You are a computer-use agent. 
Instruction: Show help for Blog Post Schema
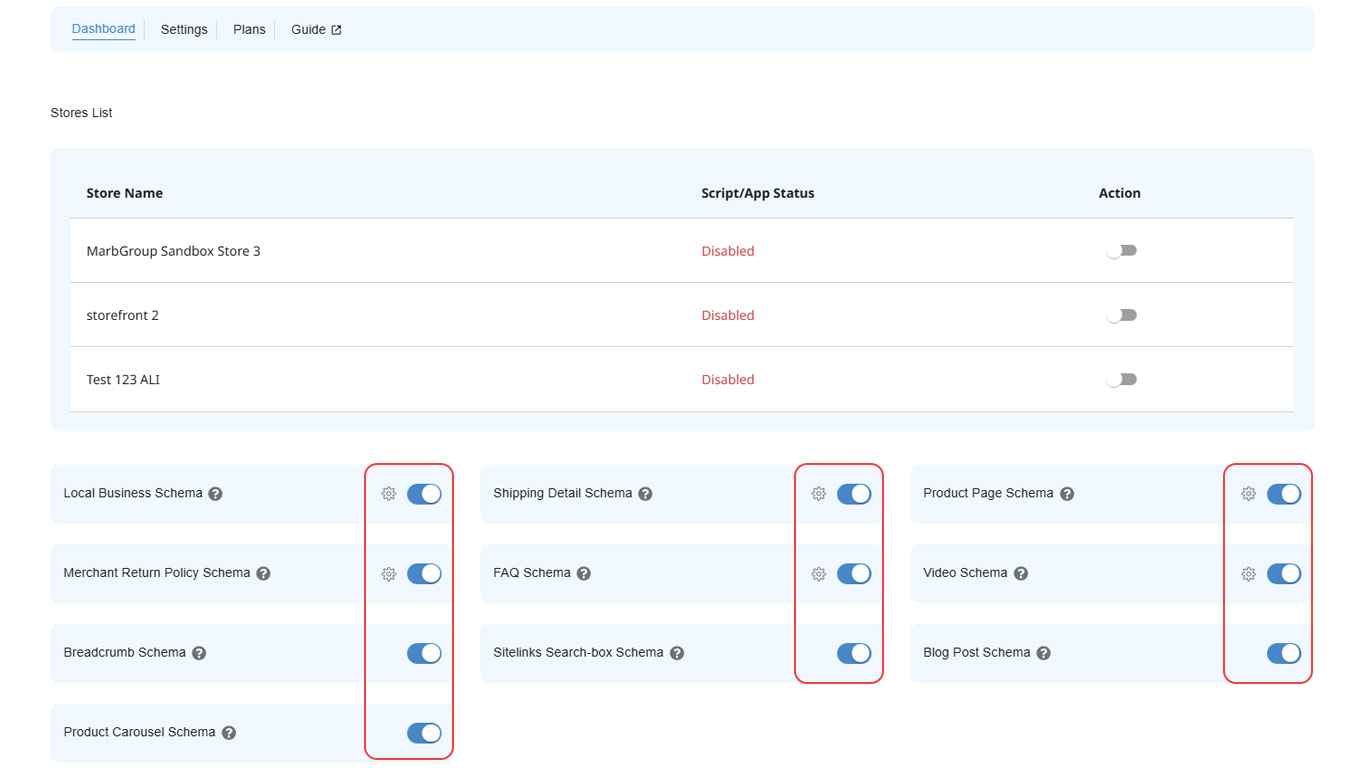click(1043, 654)
